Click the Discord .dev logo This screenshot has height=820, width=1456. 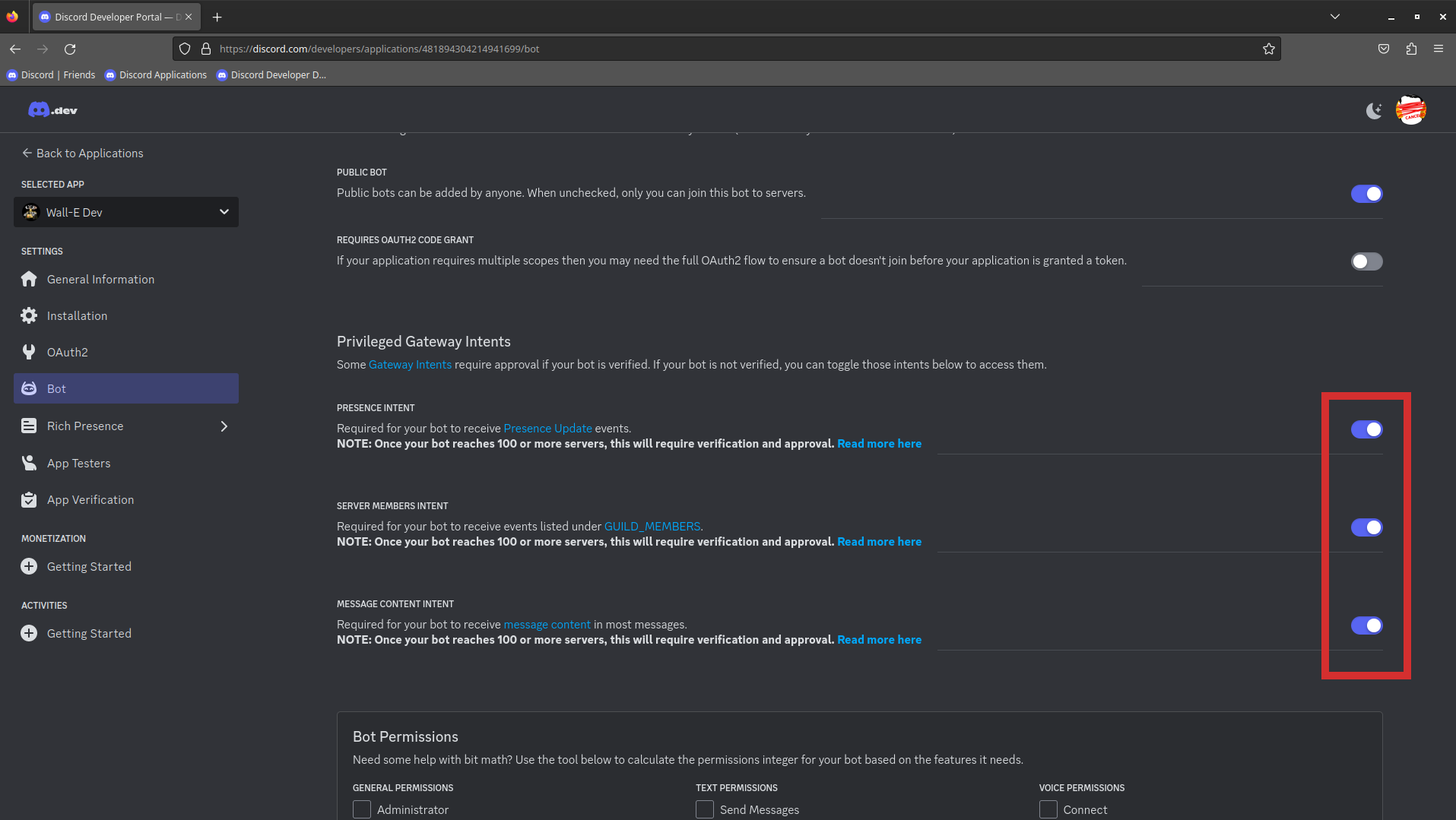point(52,110)
